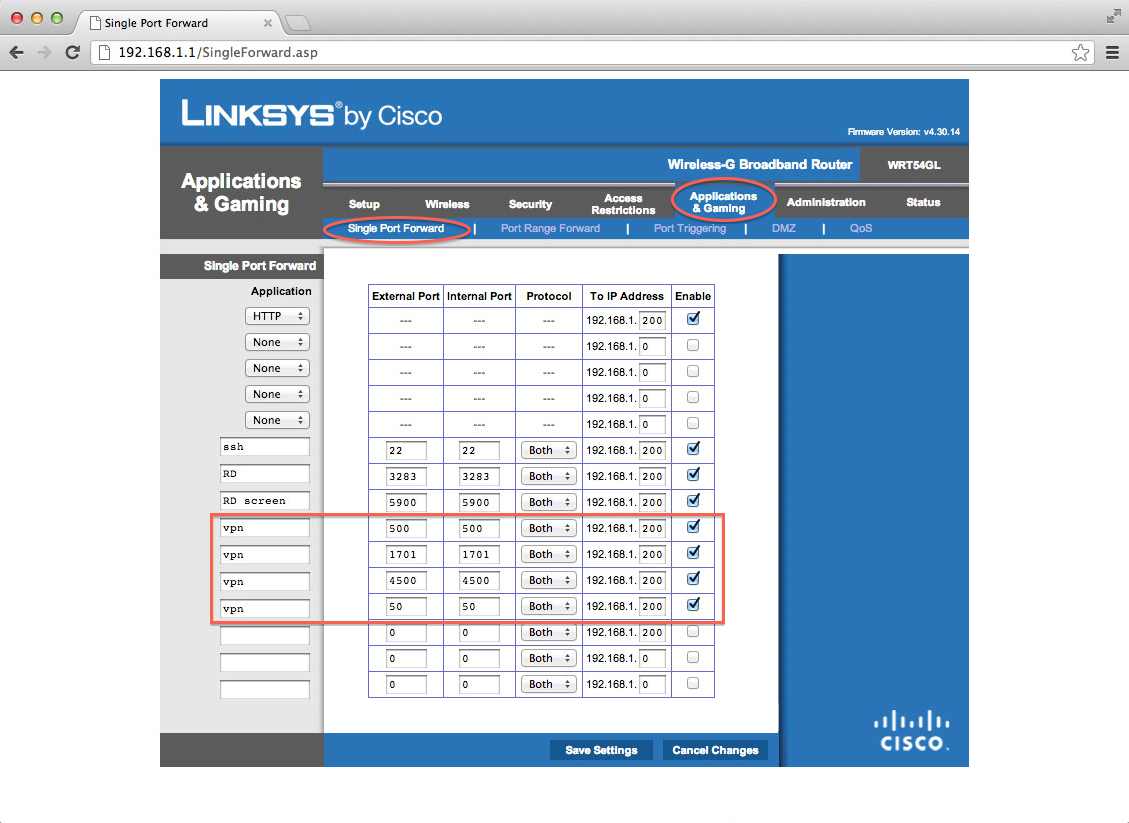The width and height of the screenshot is (1129, 823).
Task: Uncheck Enable for the RD port 3283 row
Action: (693, 475)
